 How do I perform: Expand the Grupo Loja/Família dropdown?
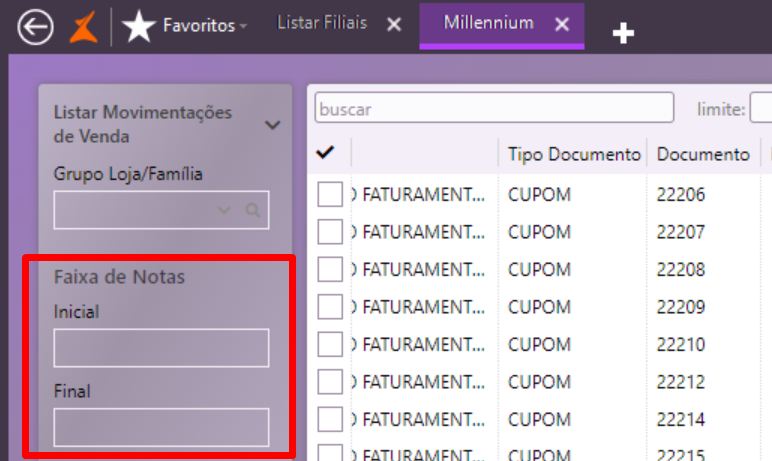click(x=224, y=210)
